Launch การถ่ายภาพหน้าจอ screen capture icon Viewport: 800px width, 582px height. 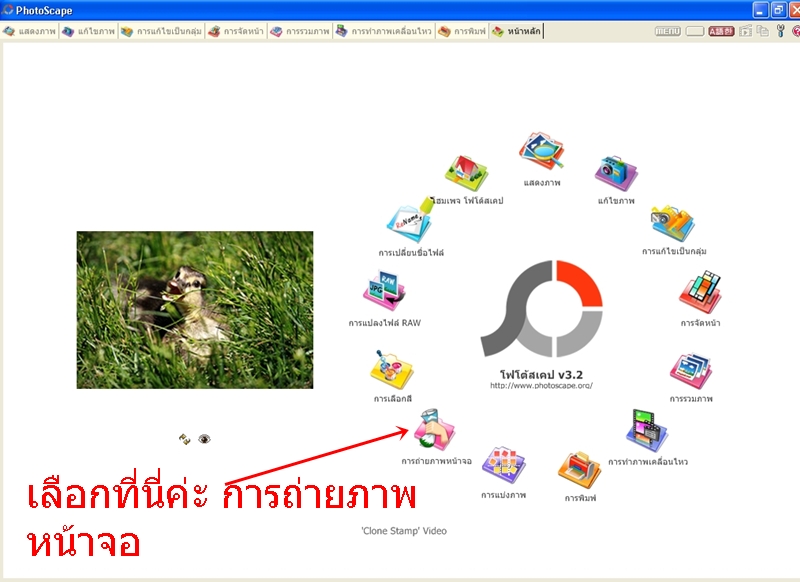[435, 429]
